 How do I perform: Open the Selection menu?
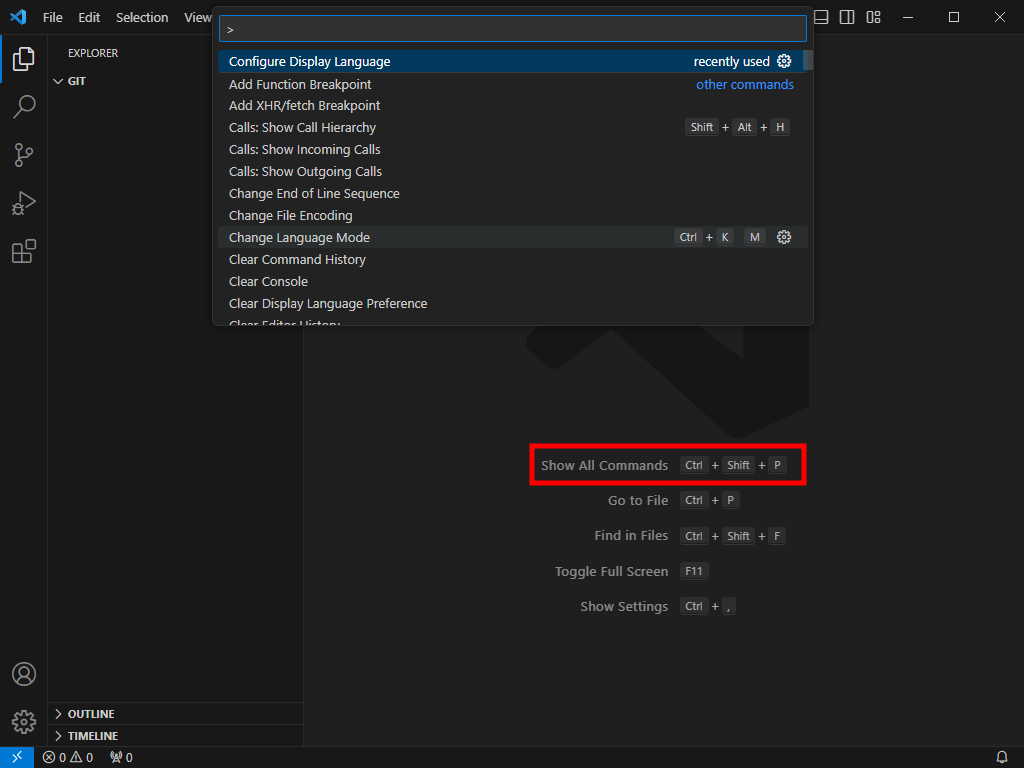pyautogui.click(x=142, y=17)
